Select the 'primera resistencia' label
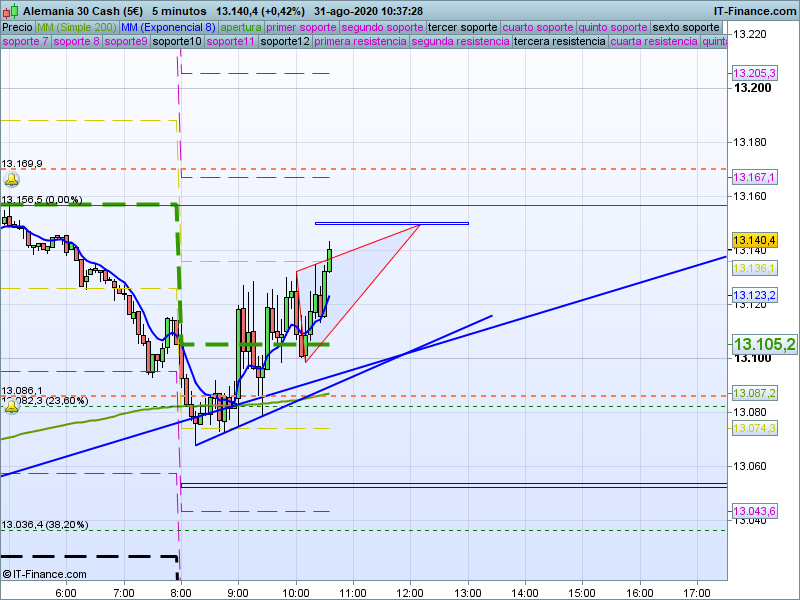Image resolution: width=800 pixels, height=600 pixels. point(360,42)
